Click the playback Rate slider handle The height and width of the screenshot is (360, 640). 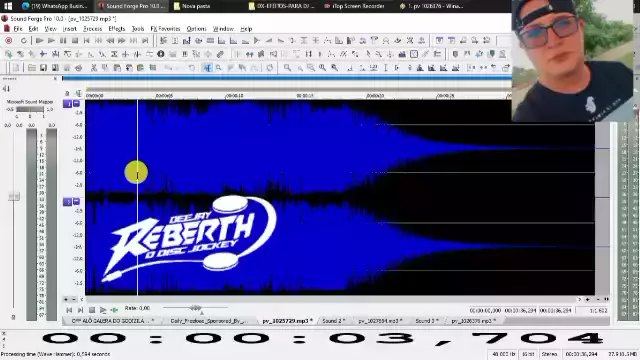[196, 308]
